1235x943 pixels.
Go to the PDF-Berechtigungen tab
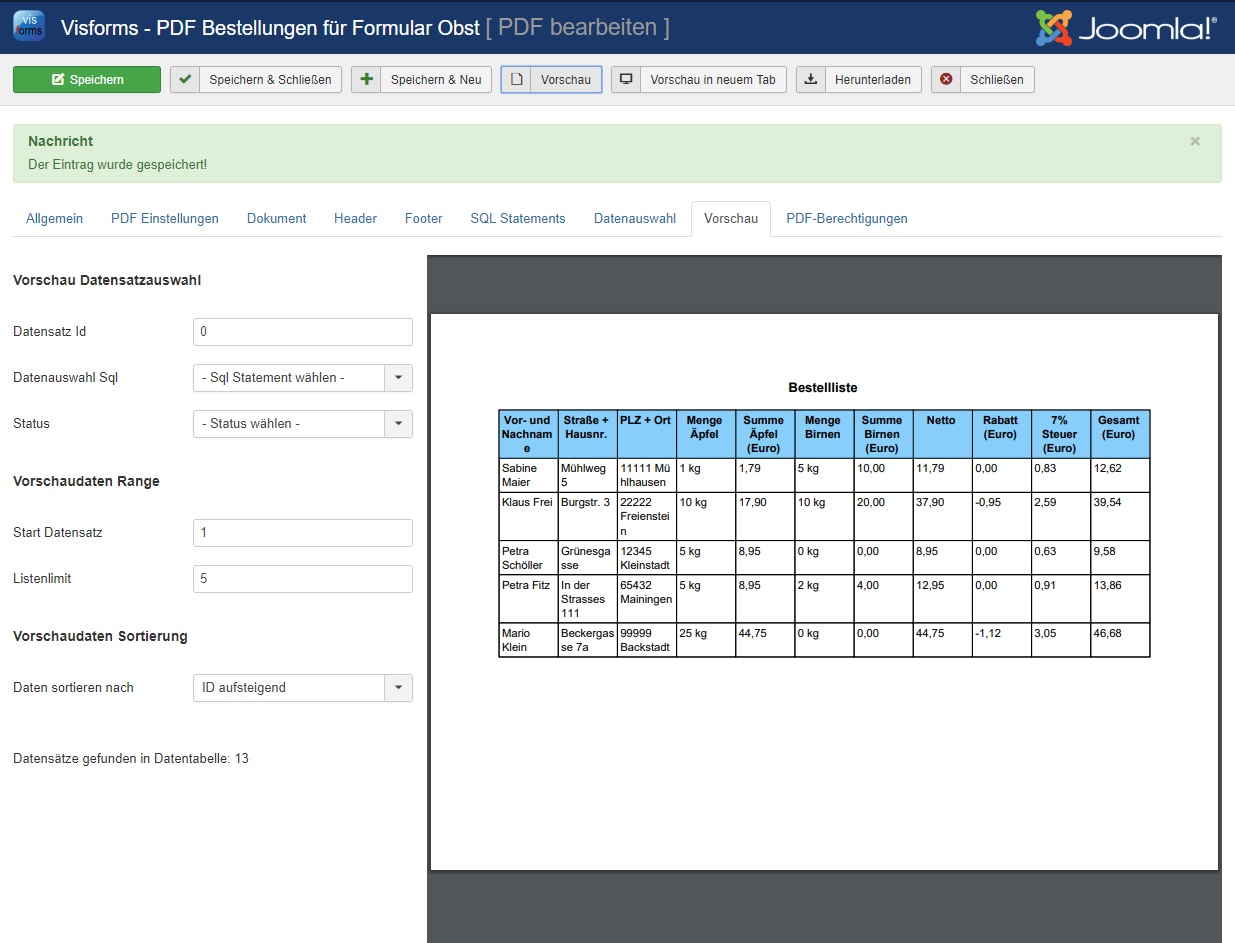(846, 219)
